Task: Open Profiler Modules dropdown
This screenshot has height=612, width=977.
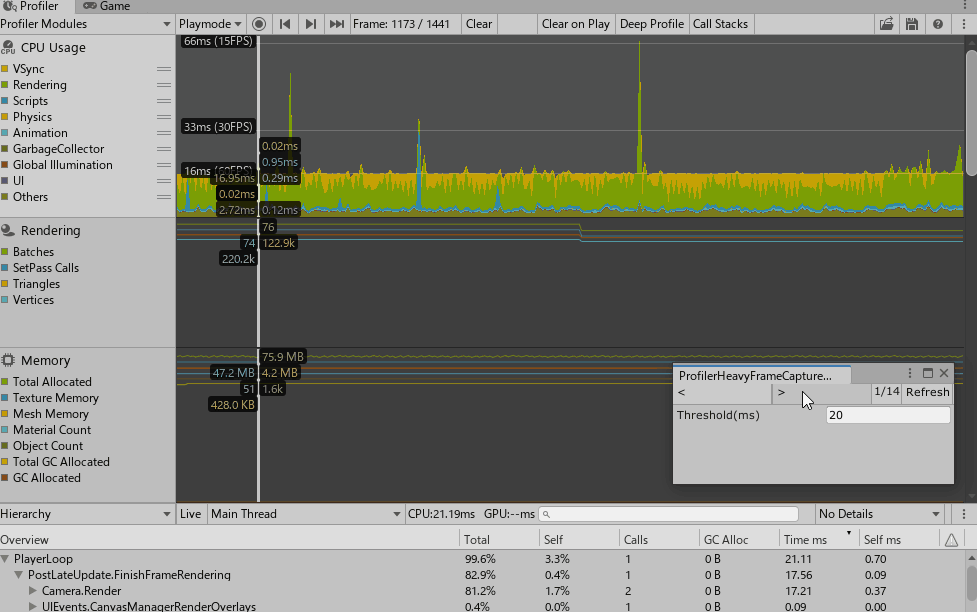Action: 87,24
